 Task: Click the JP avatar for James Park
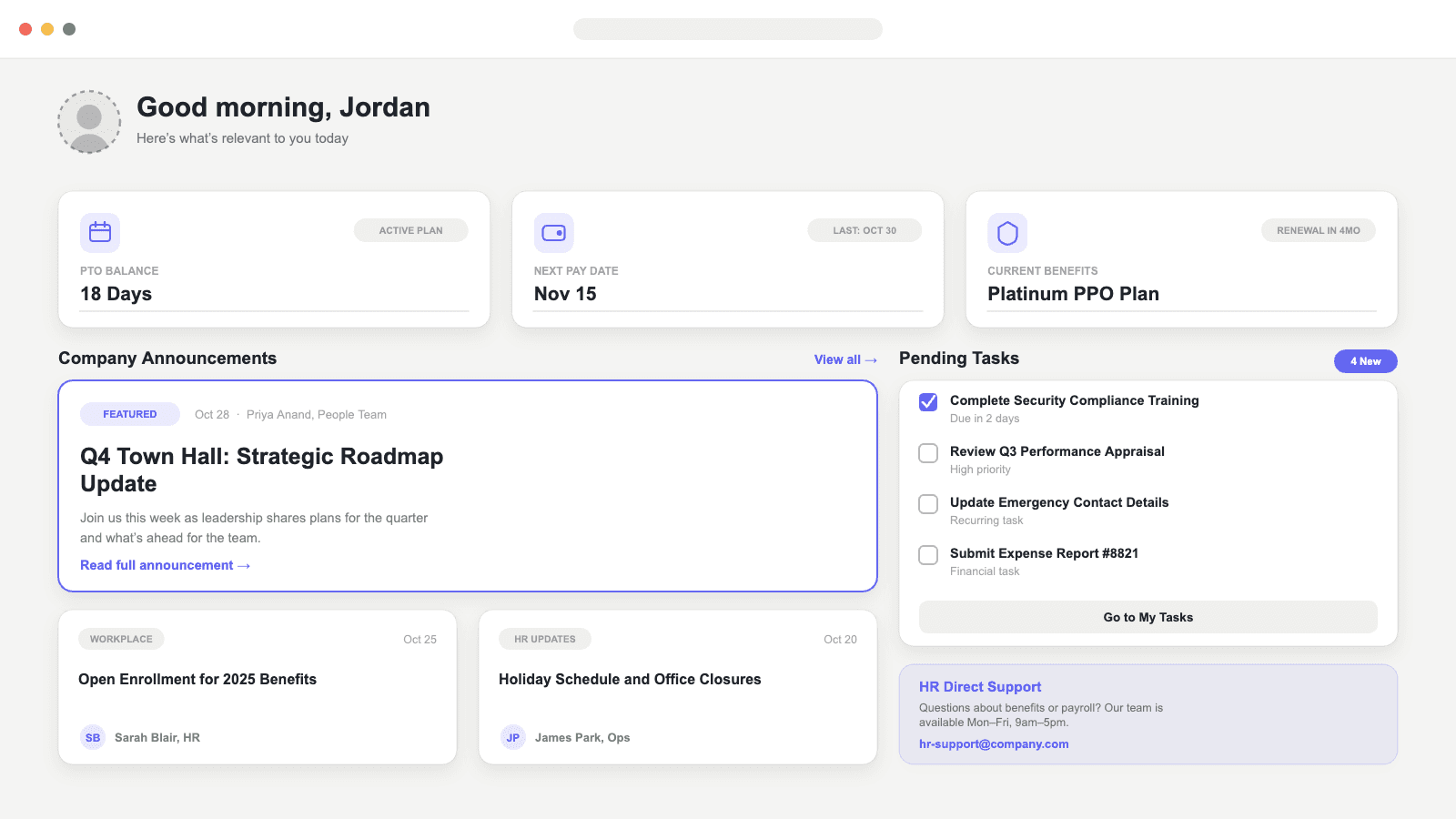pos(513,737)
